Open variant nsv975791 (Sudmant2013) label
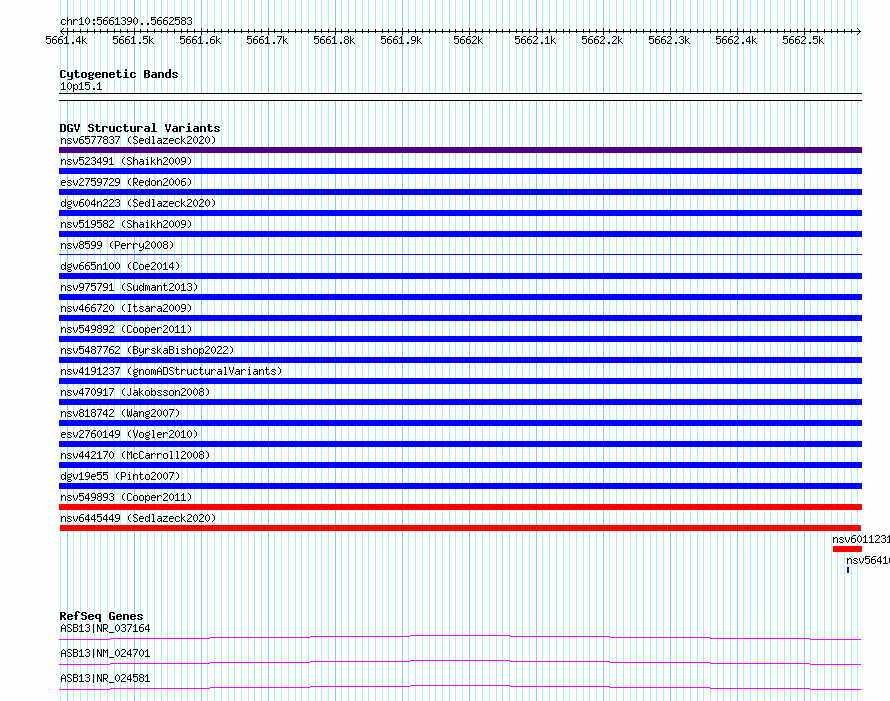 [129, 287]
